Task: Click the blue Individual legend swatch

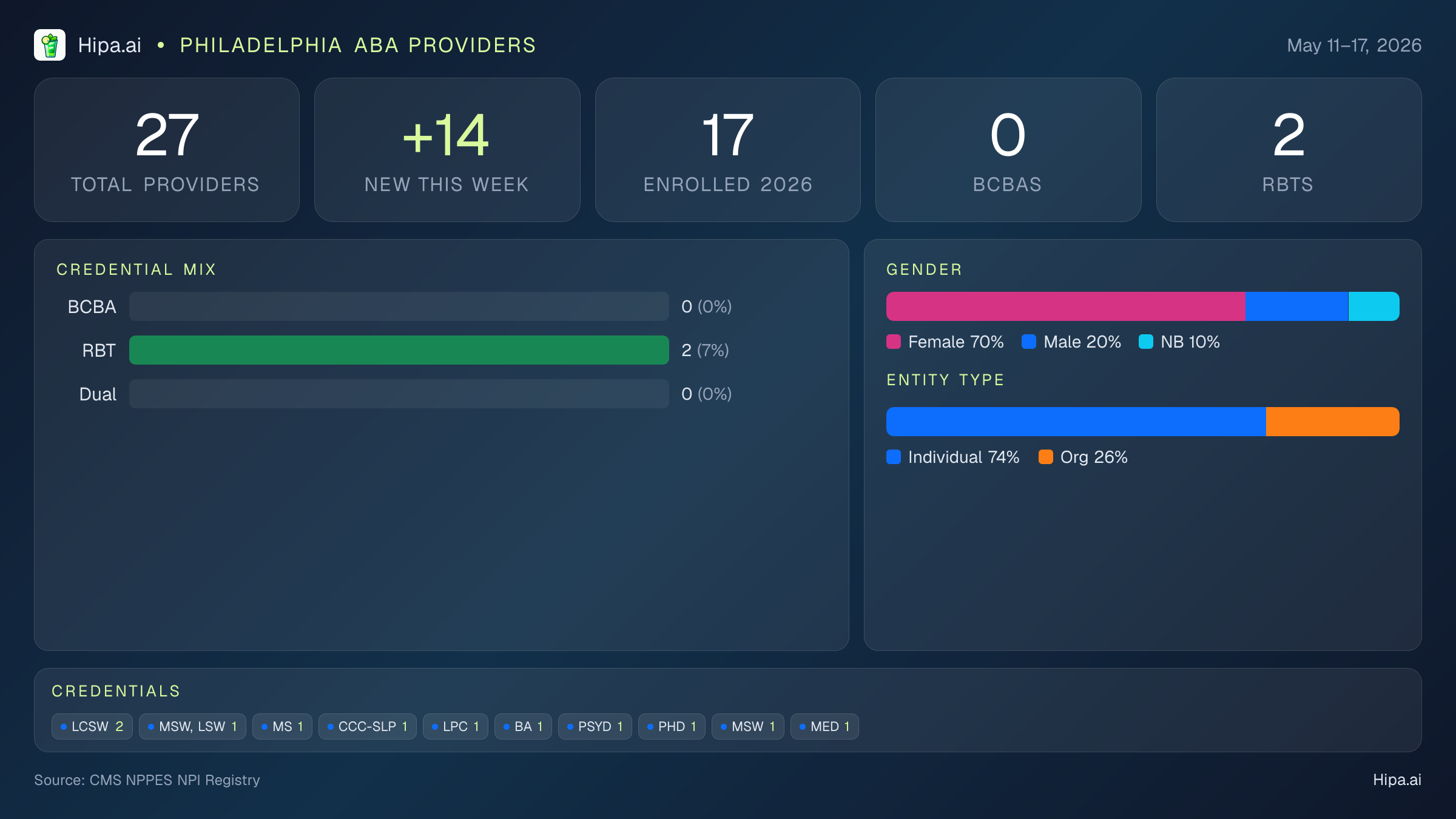Action: click(x=894, y=457)
